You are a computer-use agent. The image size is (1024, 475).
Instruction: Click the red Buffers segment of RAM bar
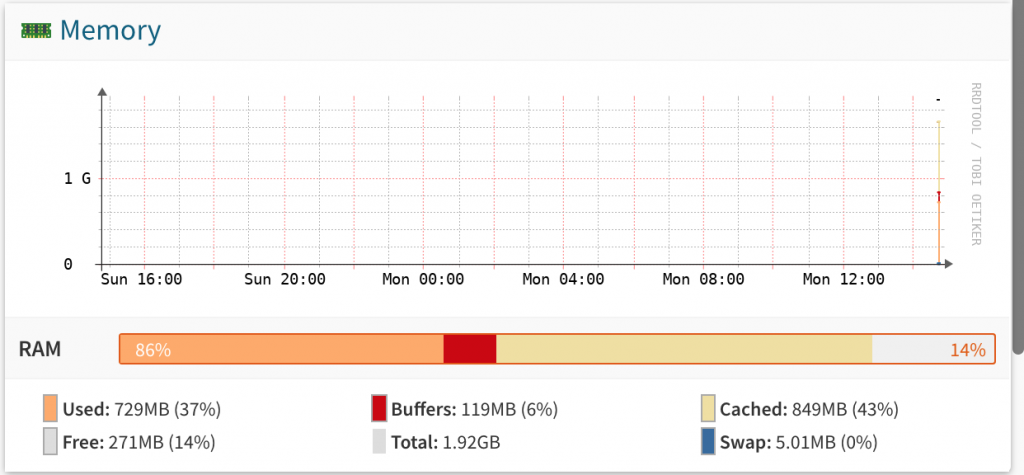470,349
